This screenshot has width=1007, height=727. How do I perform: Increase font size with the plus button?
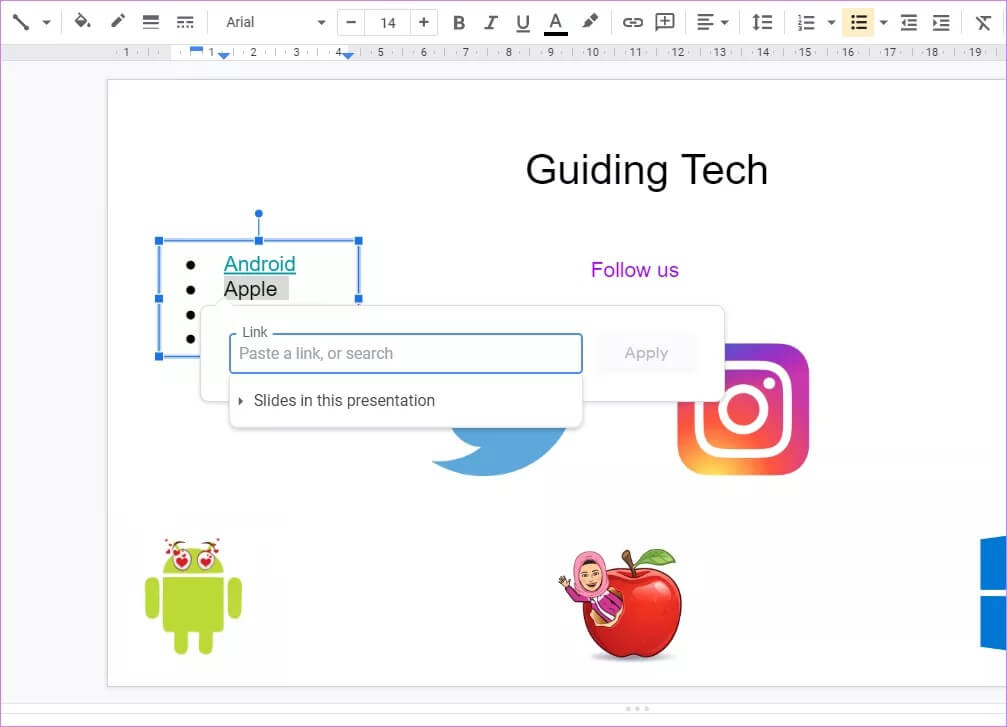tap(424, 22)
